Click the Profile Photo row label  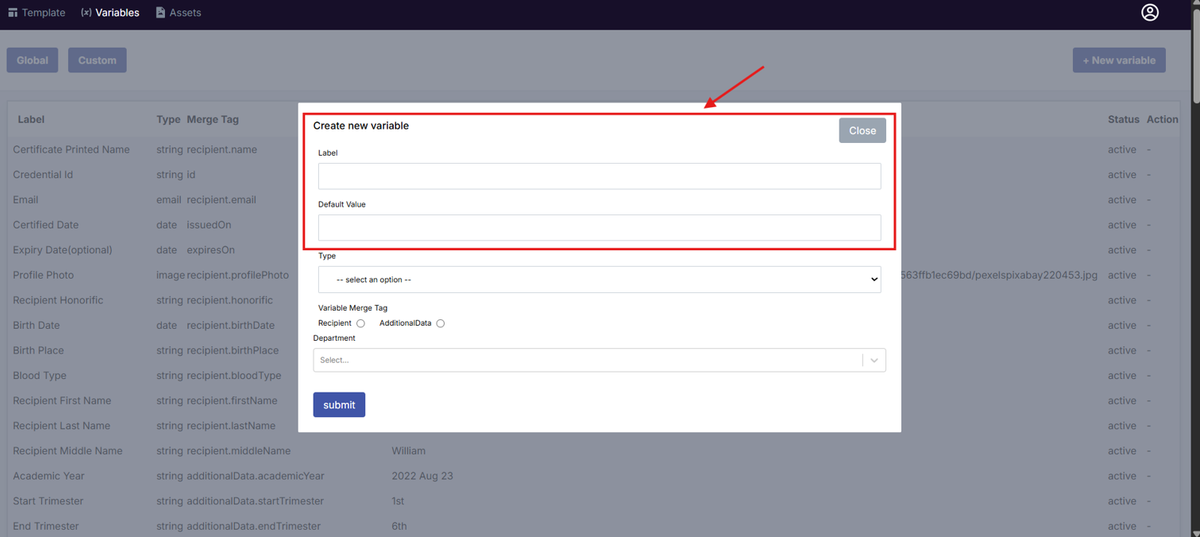click(x=43, y=275)
